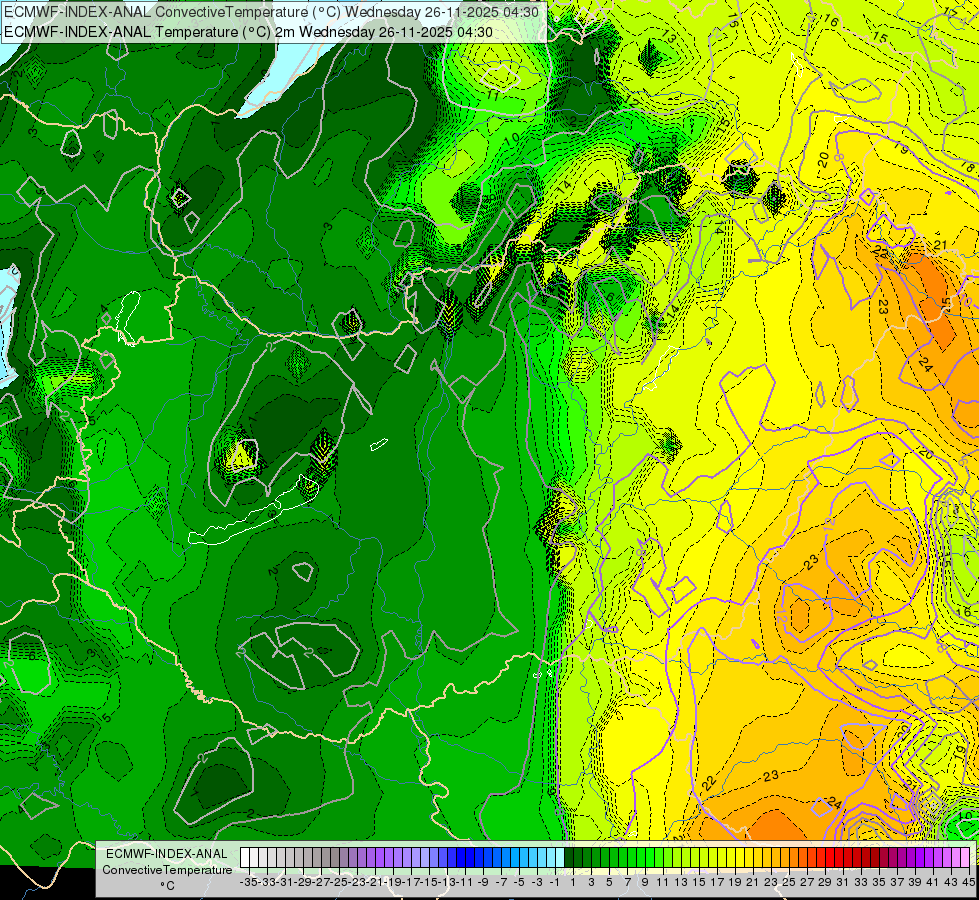Click the 24 contour label on right edge
The width and height of the screenshot is (979, 900).
925,365
